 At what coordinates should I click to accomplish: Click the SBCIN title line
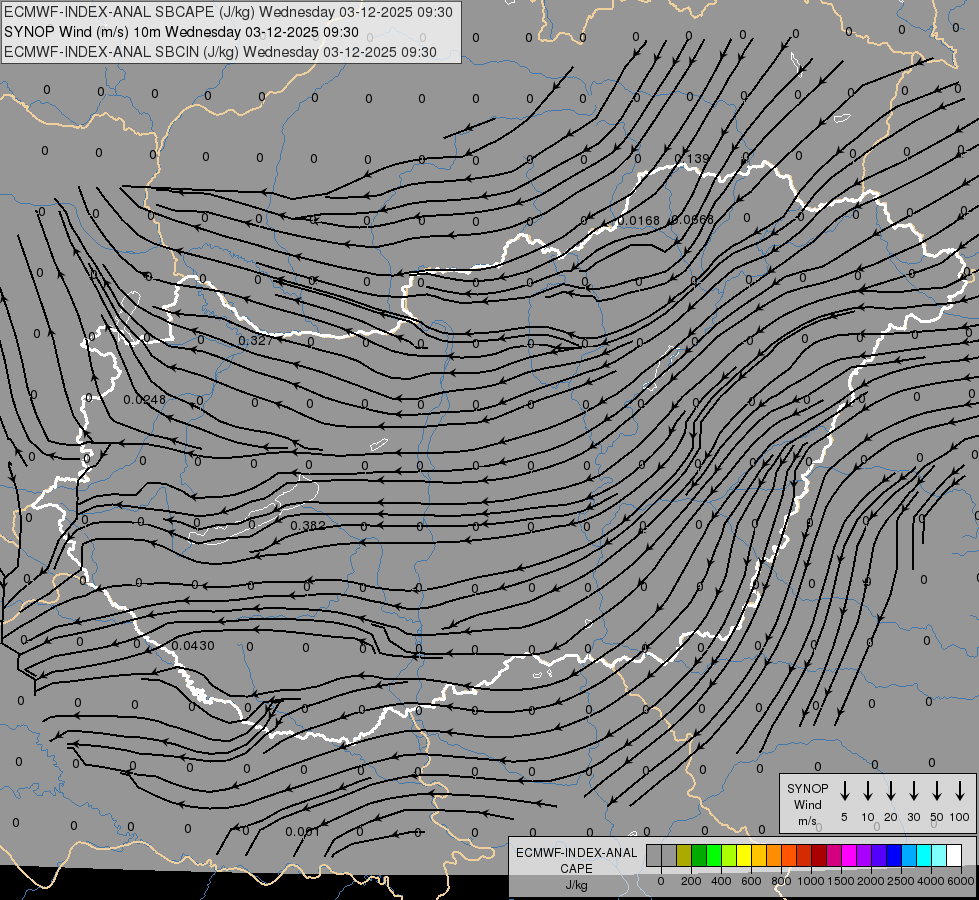coord(220,52)
